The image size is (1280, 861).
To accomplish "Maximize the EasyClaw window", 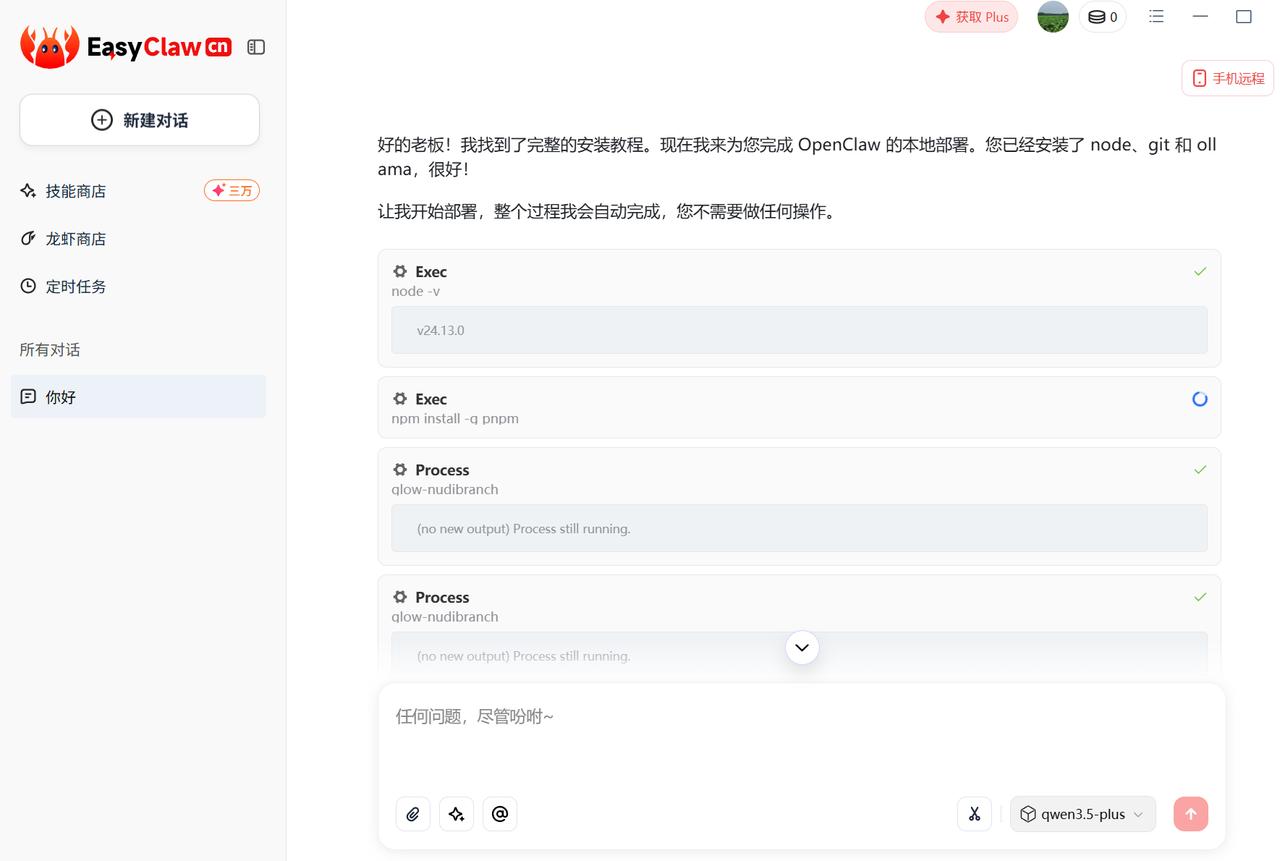I will coord(1244,16).
